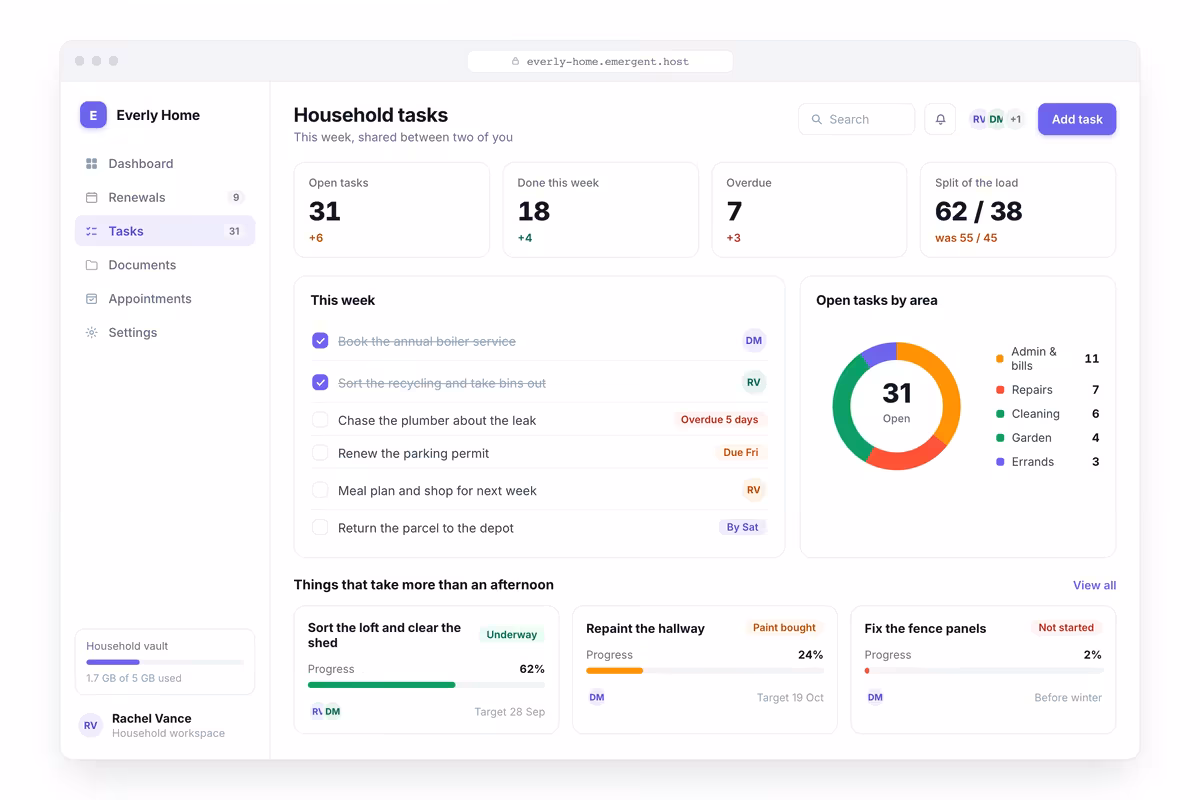
Task: Click the Tasks count badge 31
Action: 234,231
